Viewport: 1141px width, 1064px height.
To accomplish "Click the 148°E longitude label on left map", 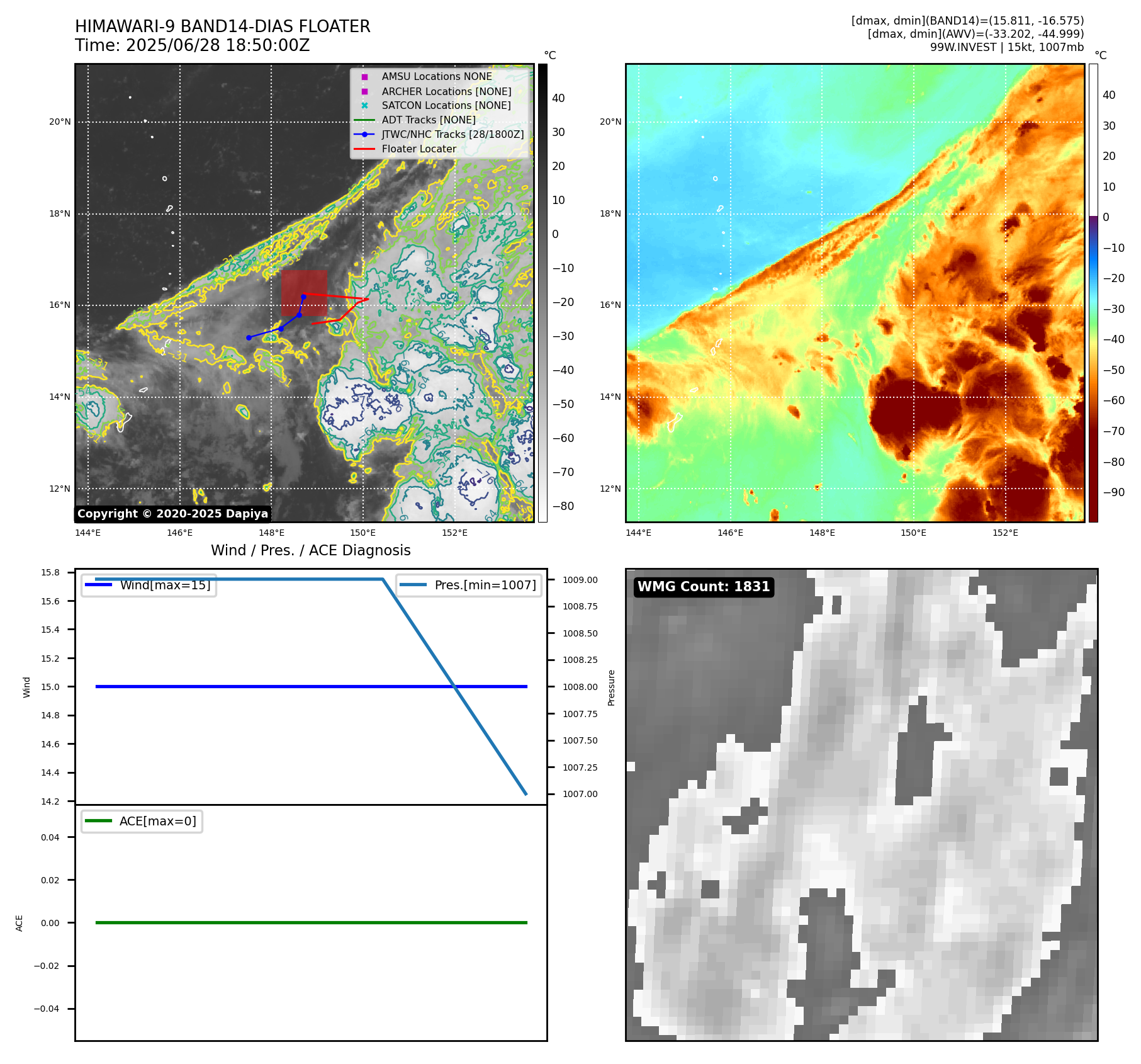I will [x=271, y=533].
